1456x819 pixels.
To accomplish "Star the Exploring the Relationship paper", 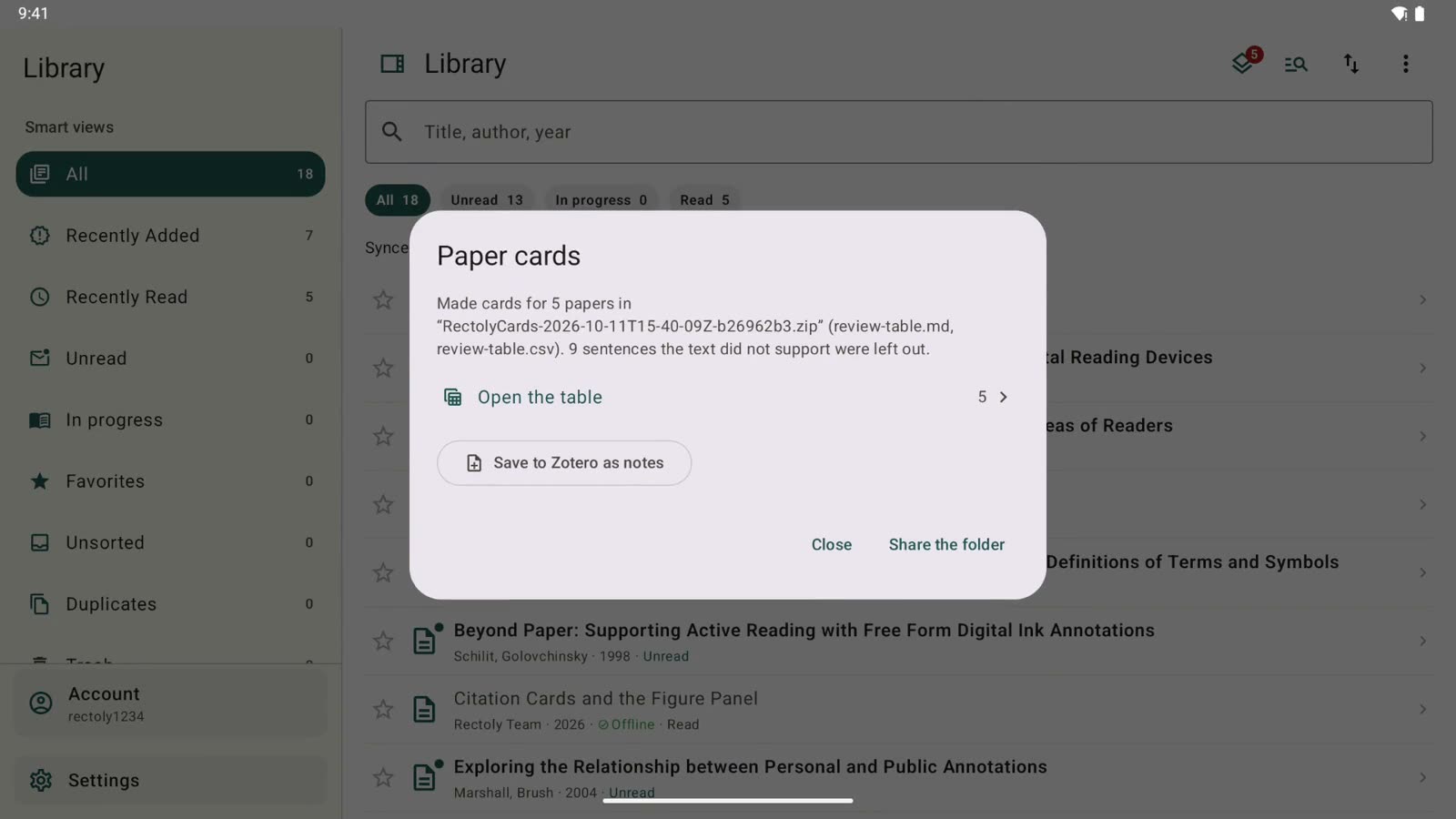I will [383, 777].
